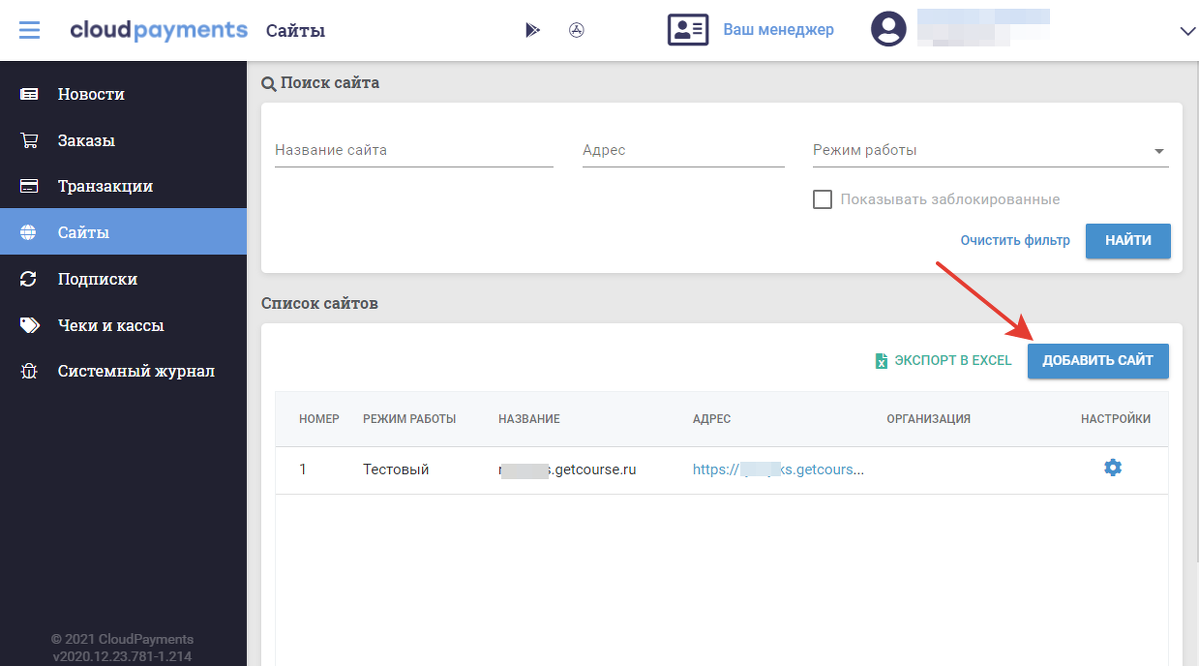Open the getcourse site address link
This screenshot has width=1199, height=666.
(x=778, y=469)
